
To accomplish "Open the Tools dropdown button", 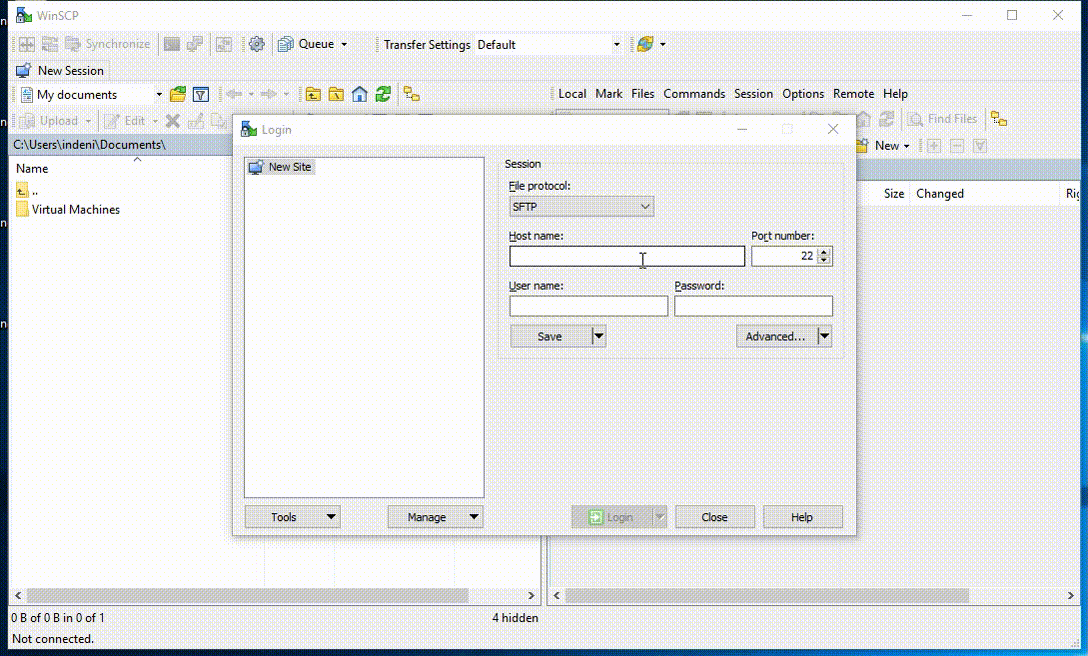I will pyautogui.click(x=292, y=517).
